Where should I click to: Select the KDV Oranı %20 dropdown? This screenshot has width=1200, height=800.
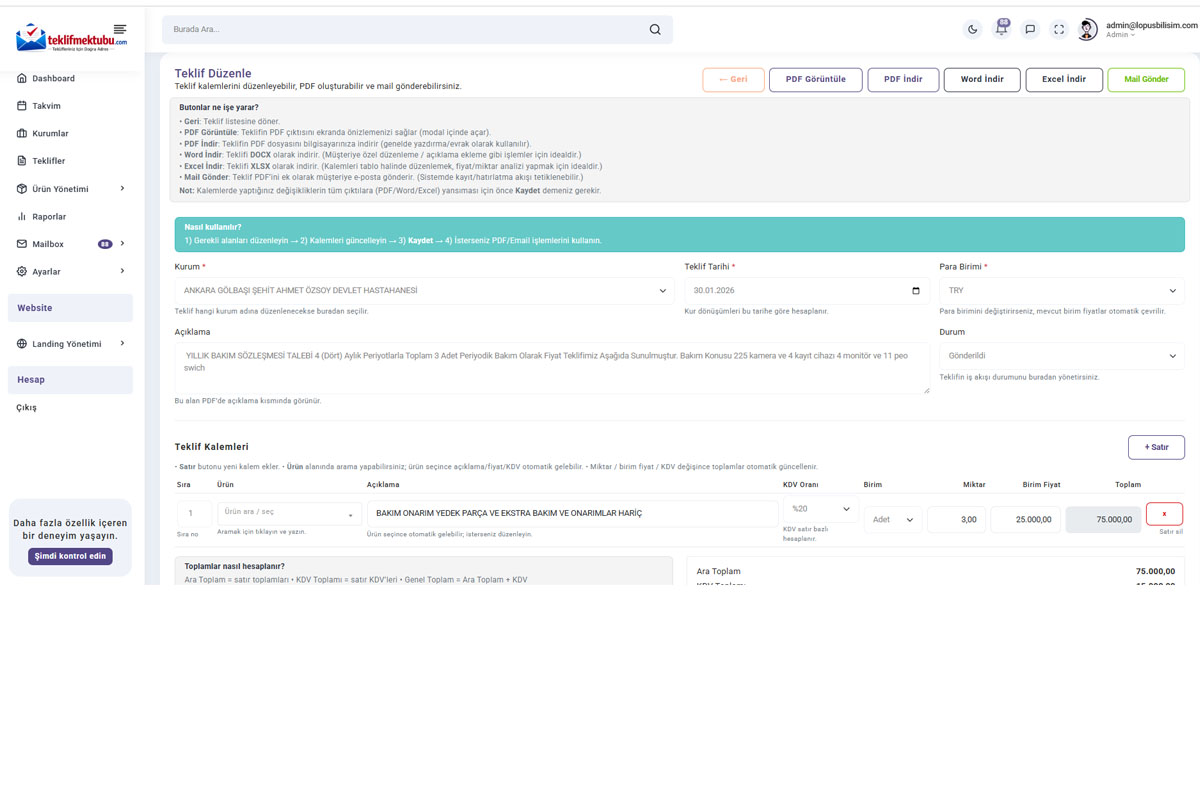tap(821, 509)
